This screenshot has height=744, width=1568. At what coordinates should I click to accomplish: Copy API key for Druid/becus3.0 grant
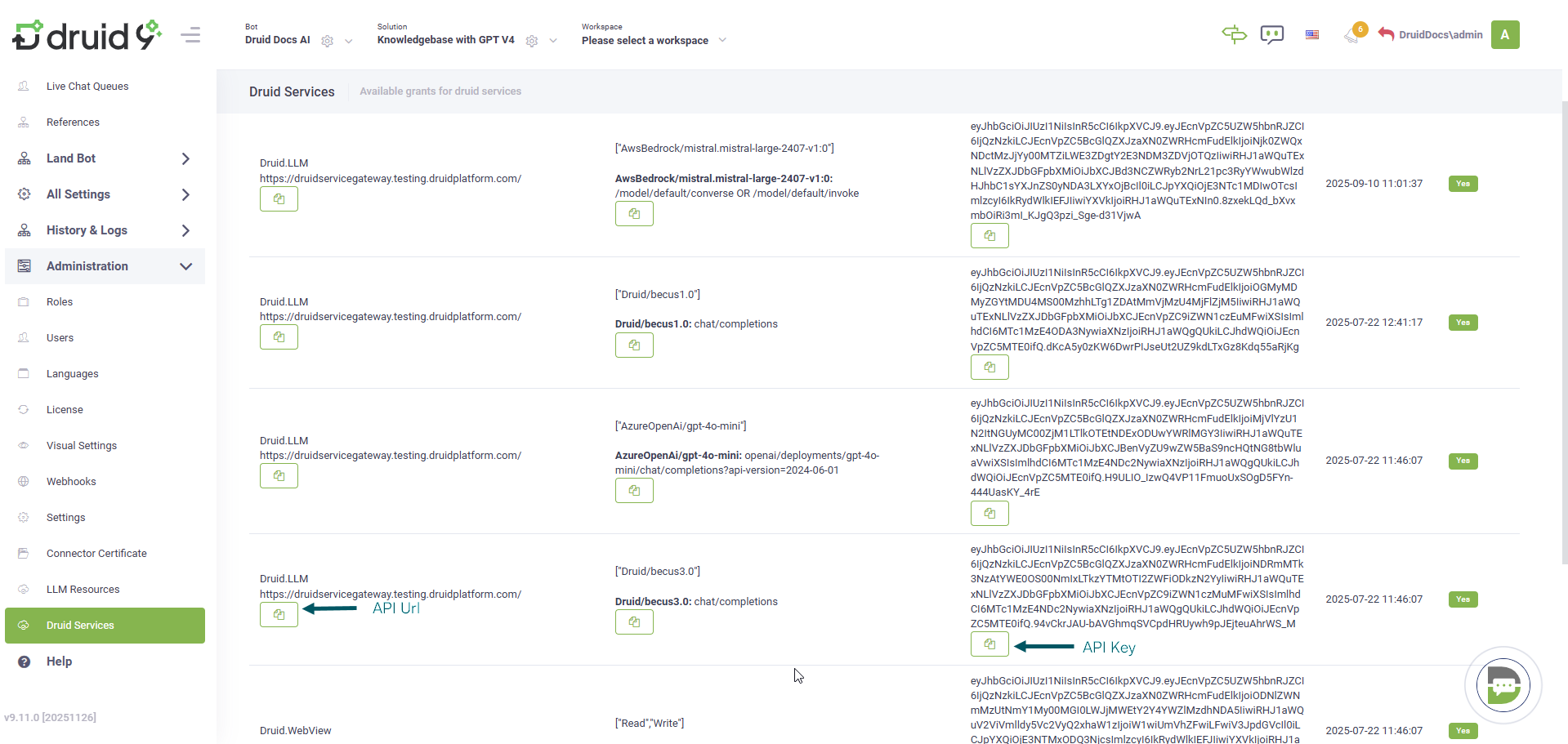pyautogui.click(x=989, y=644)
